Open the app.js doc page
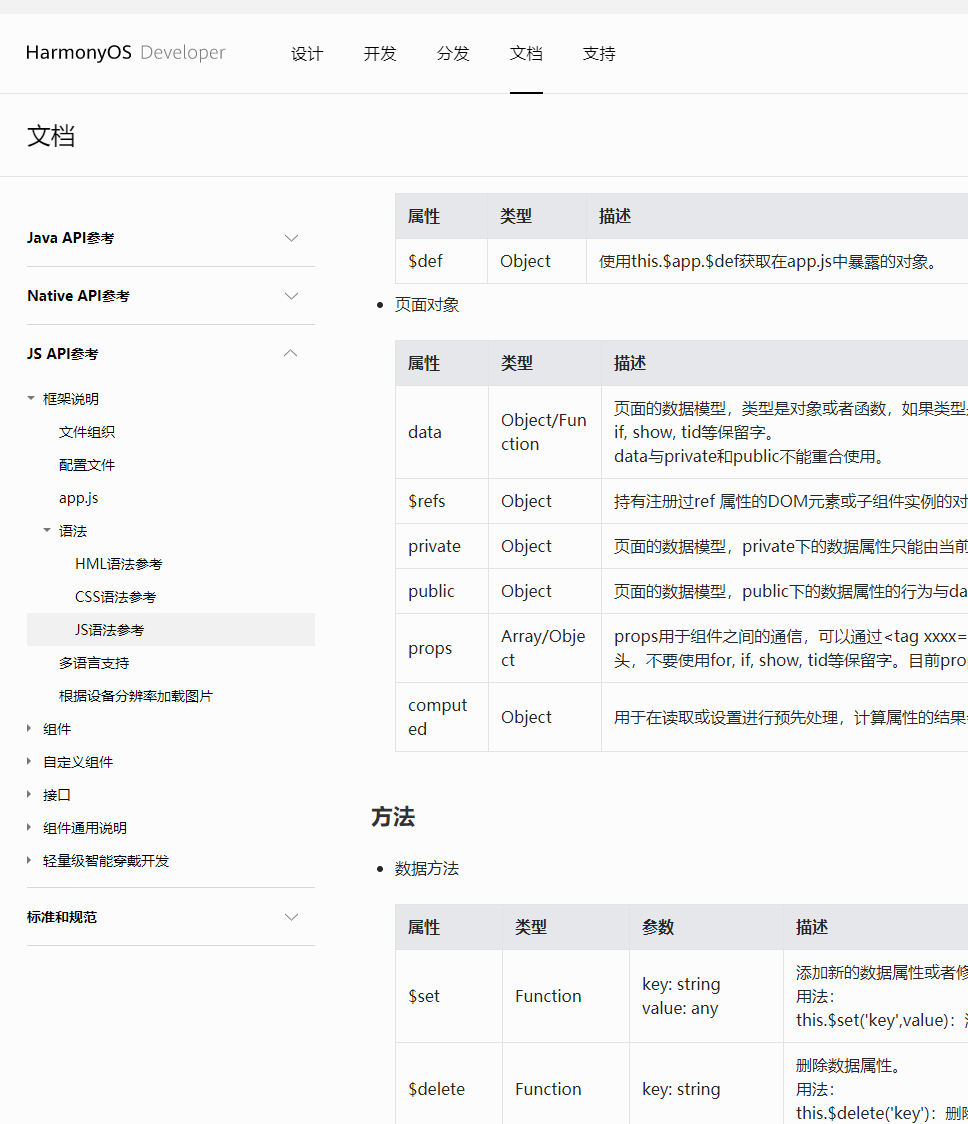 pyautogui.click(x=79, y=498)
